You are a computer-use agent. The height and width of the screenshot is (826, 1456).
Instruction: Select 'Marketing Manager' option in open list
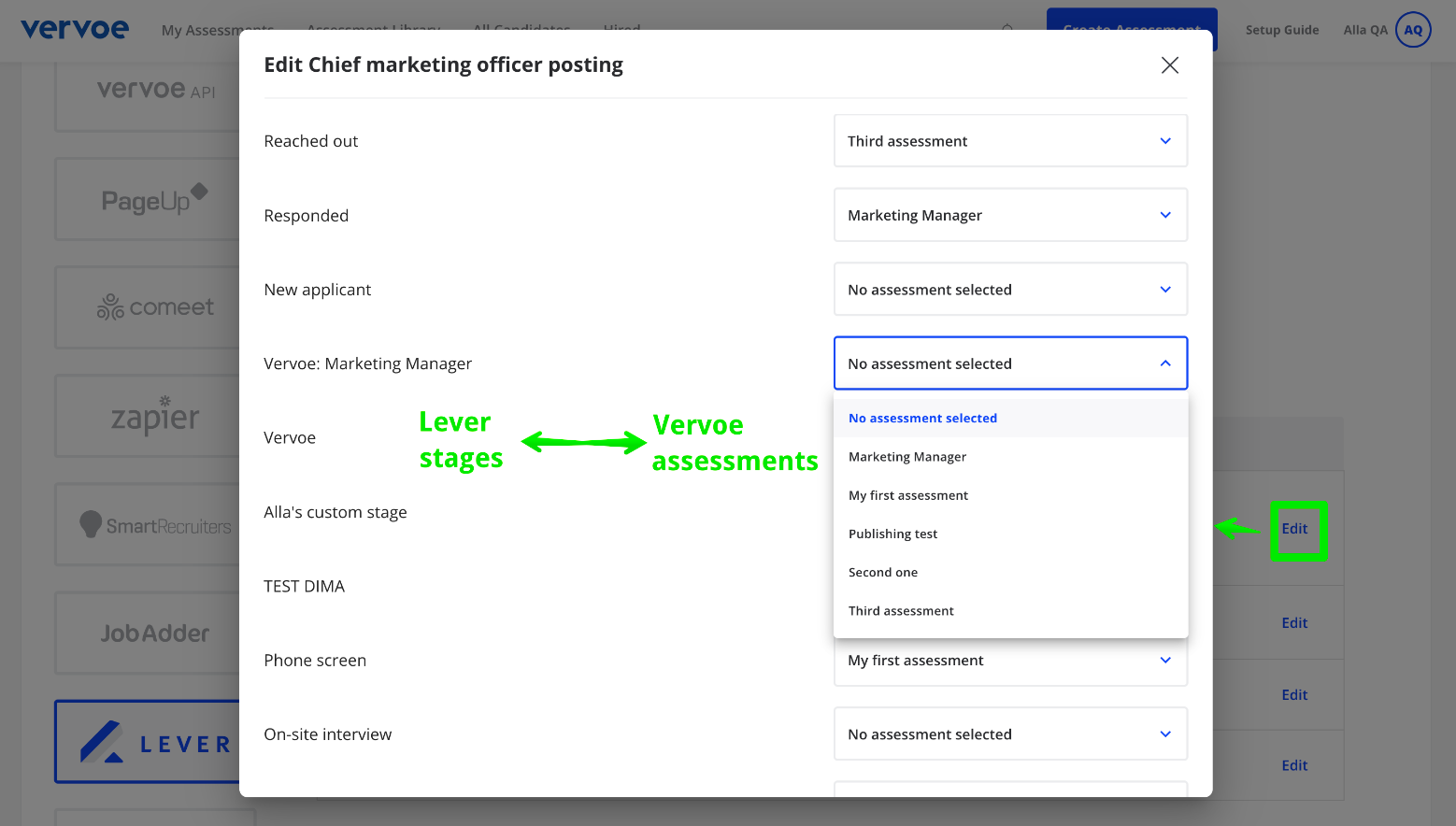tap(1010, 457)
